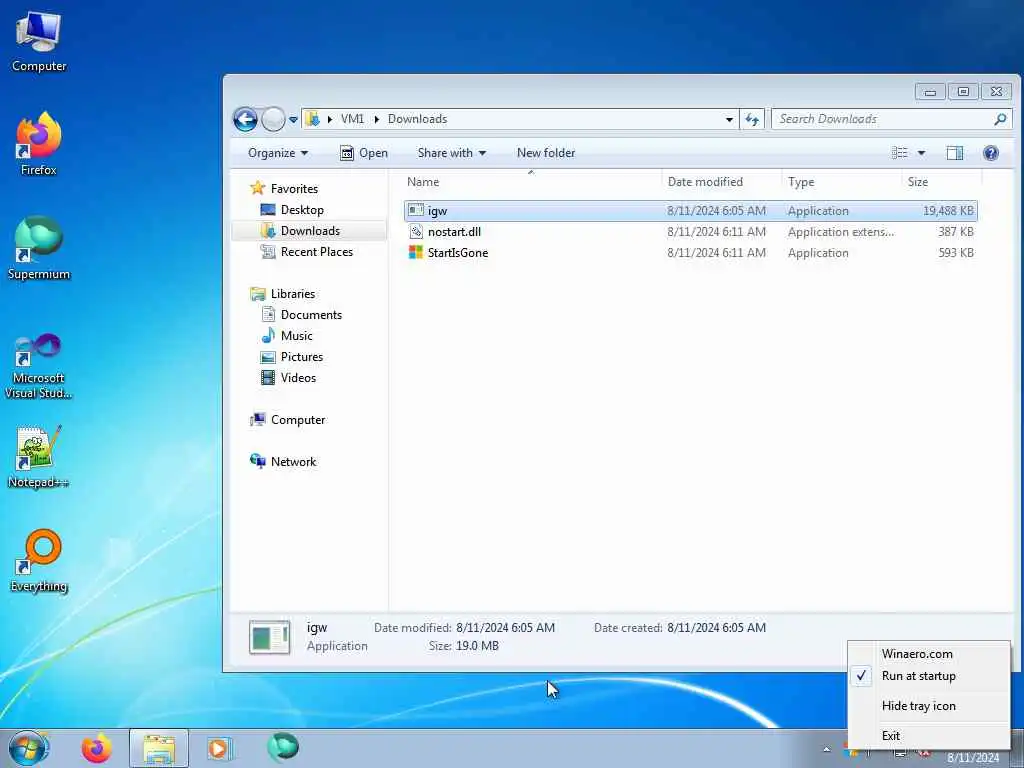1024x768 pixels.
Task: Expand the address bar history dropdown
Action: click(x=729, y=120)
